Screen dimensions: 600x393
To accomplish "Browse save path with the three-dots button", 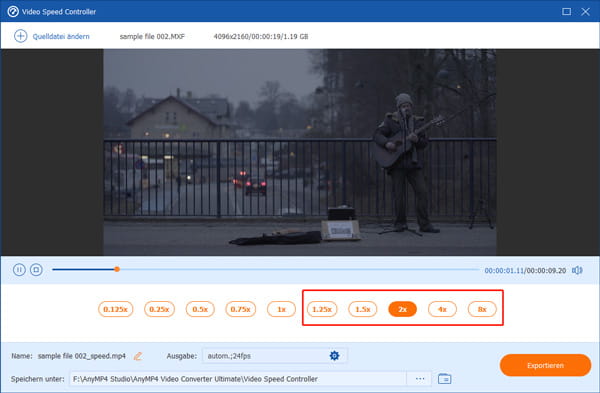I will [x=420, y=379].
